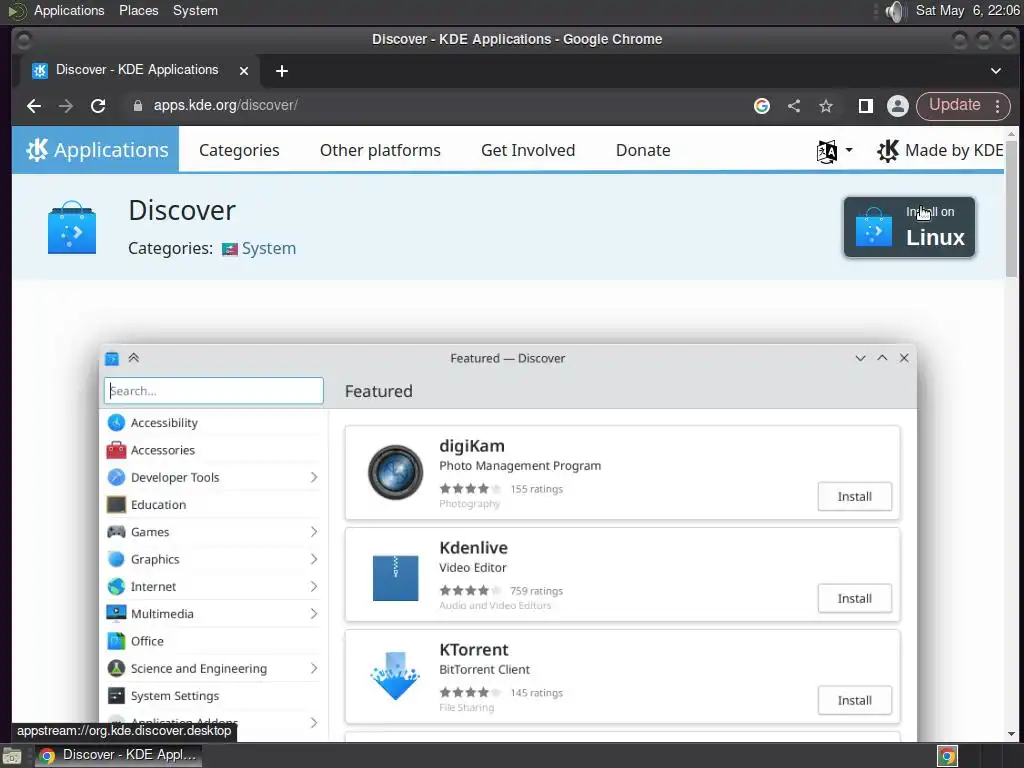Select Accessibility in category list
The width and height of the screenshot is (1024, 768).
click(x=214, y=423)
